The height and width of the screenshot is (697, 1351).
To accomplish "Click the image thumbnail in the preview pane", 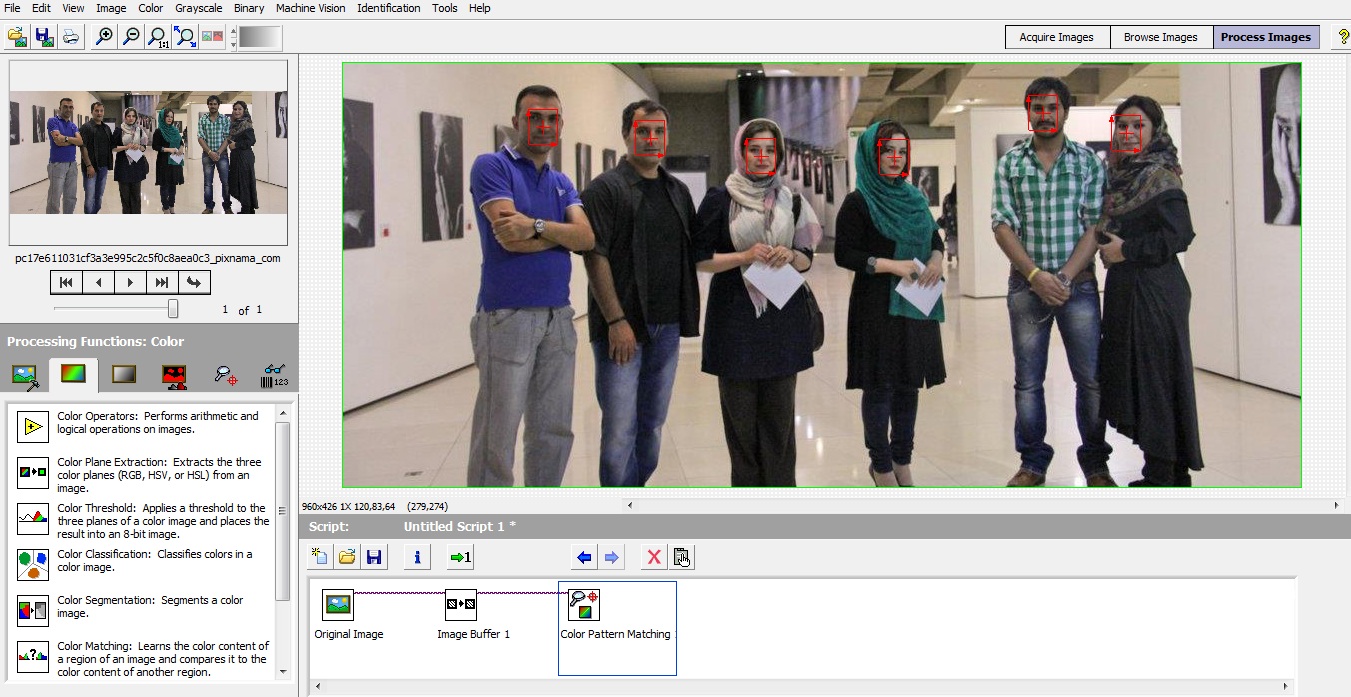I will tap(148, 152).
